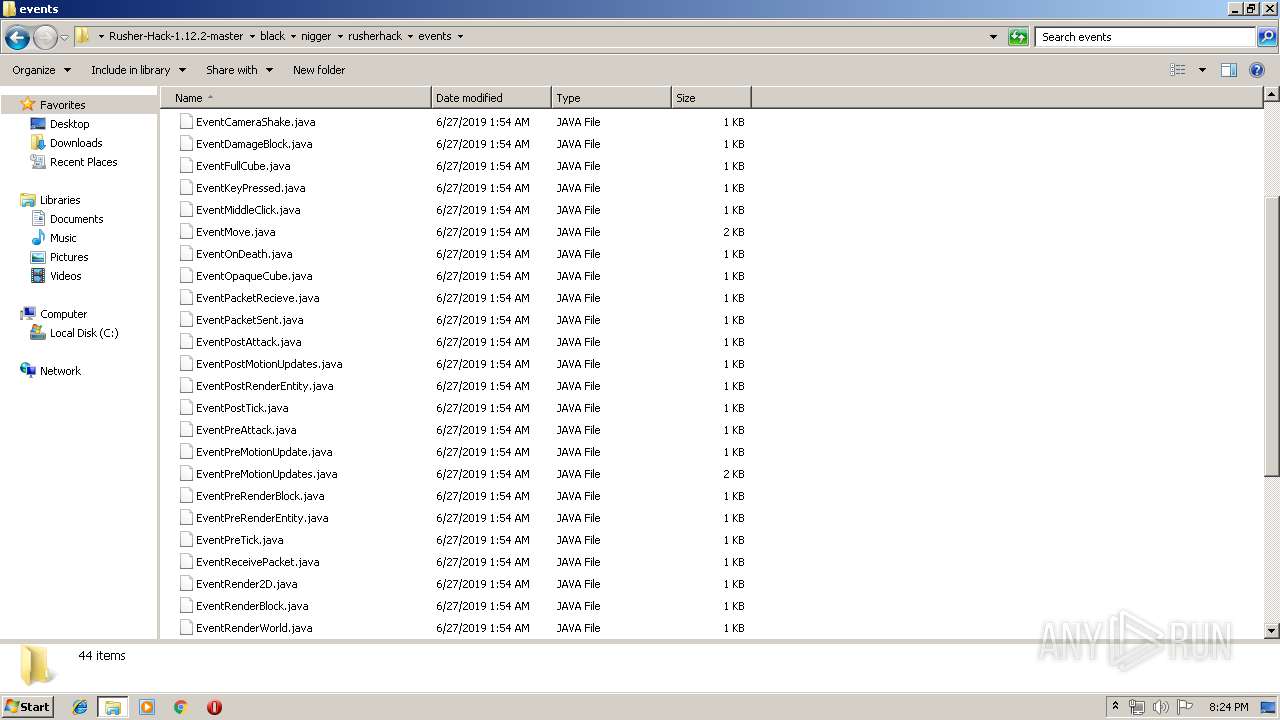Select Computer in navigation pane
The width and height of the screenshot is (1280, 720).
63,314
